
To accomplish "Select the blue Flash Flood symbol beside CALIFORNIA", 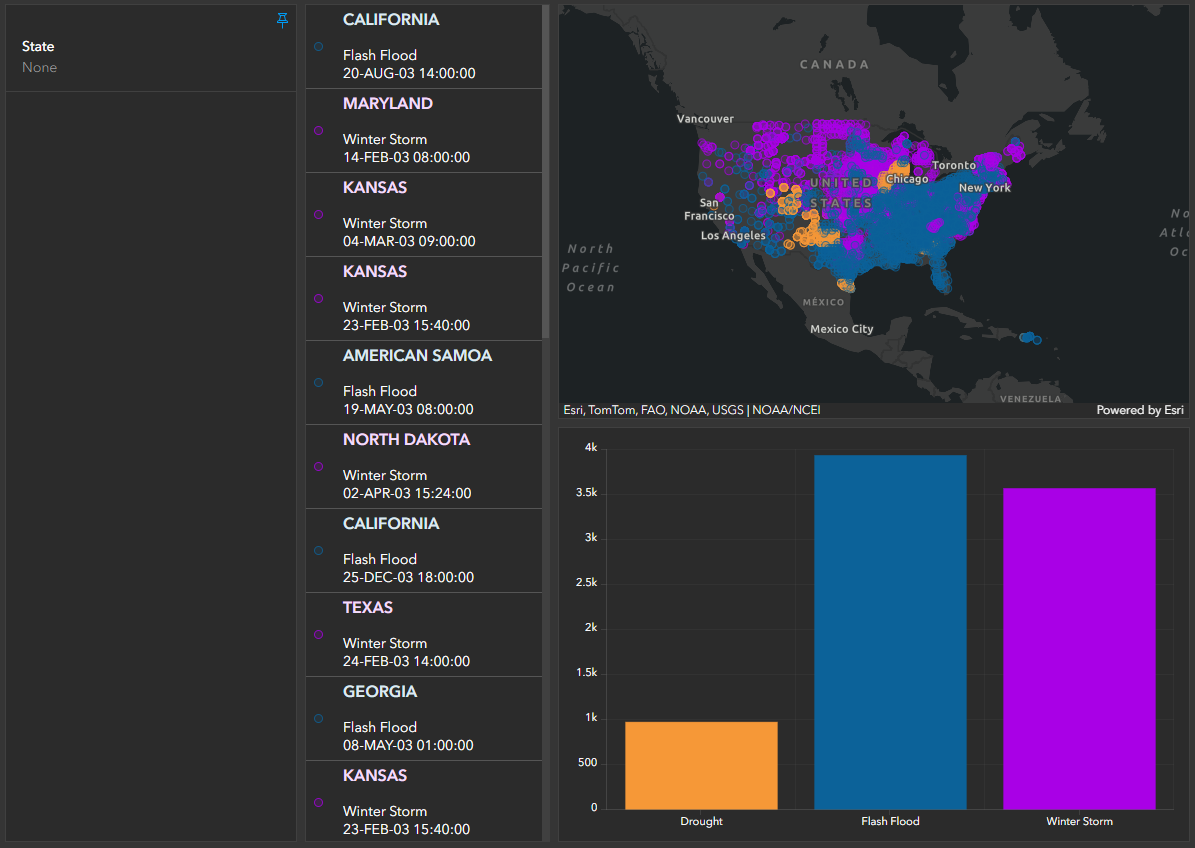I will 319,46.
